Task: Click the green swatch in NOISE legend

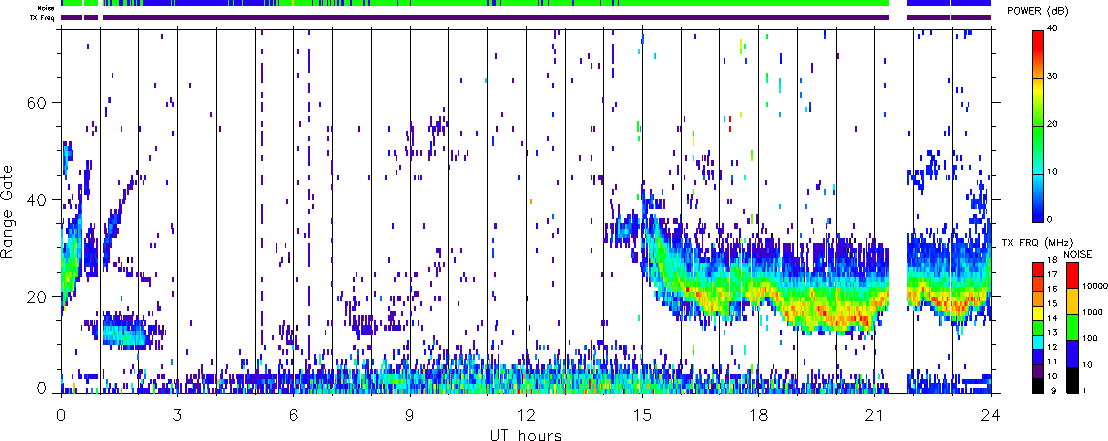Action: (x=1072, y=327)
